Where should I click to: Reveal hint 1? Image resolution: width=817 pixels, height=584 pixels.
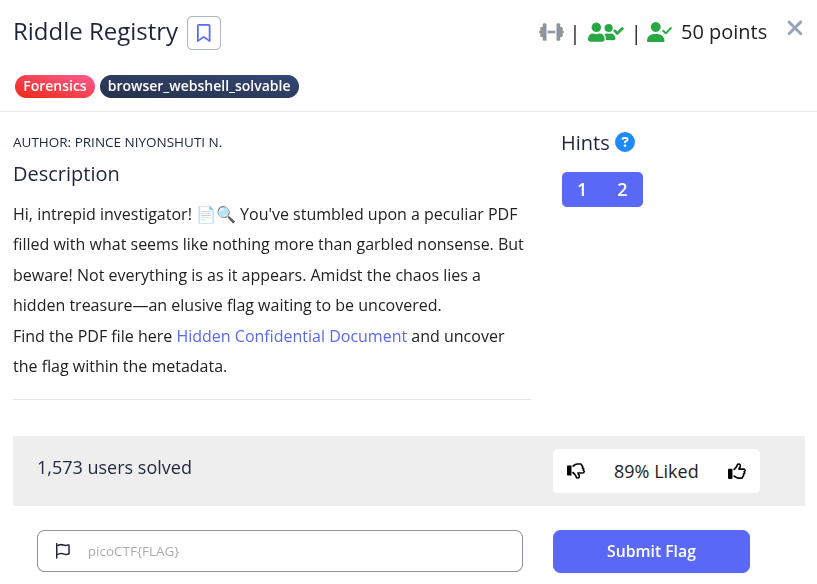582,190
